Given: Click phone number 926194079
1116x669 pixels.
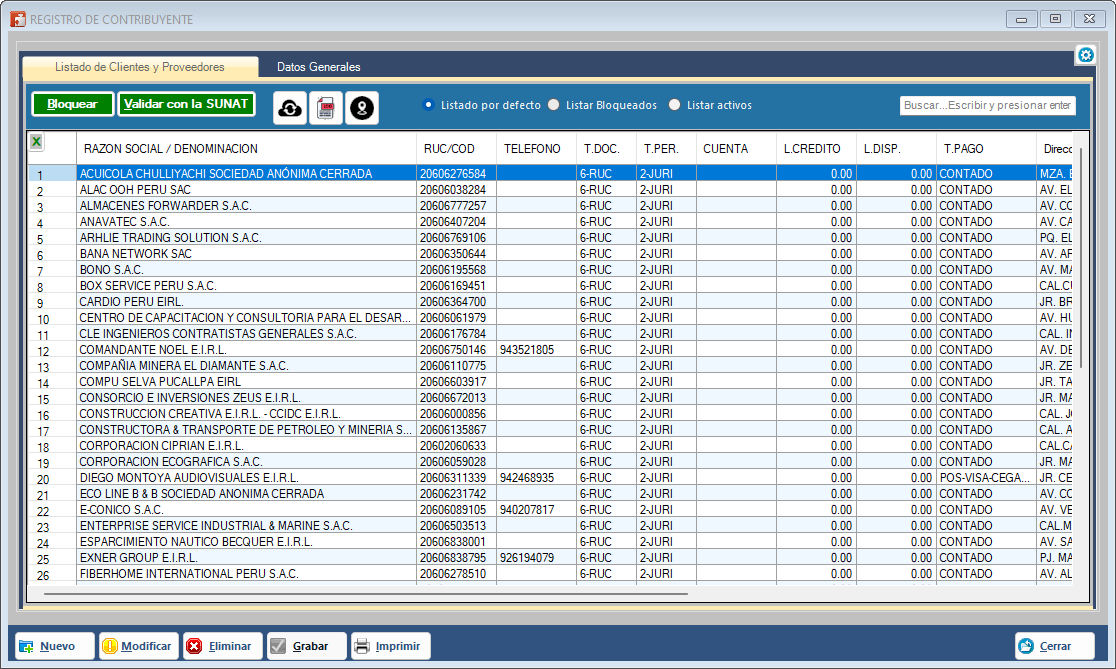Looking at the screenshot, I should [527, 558].
